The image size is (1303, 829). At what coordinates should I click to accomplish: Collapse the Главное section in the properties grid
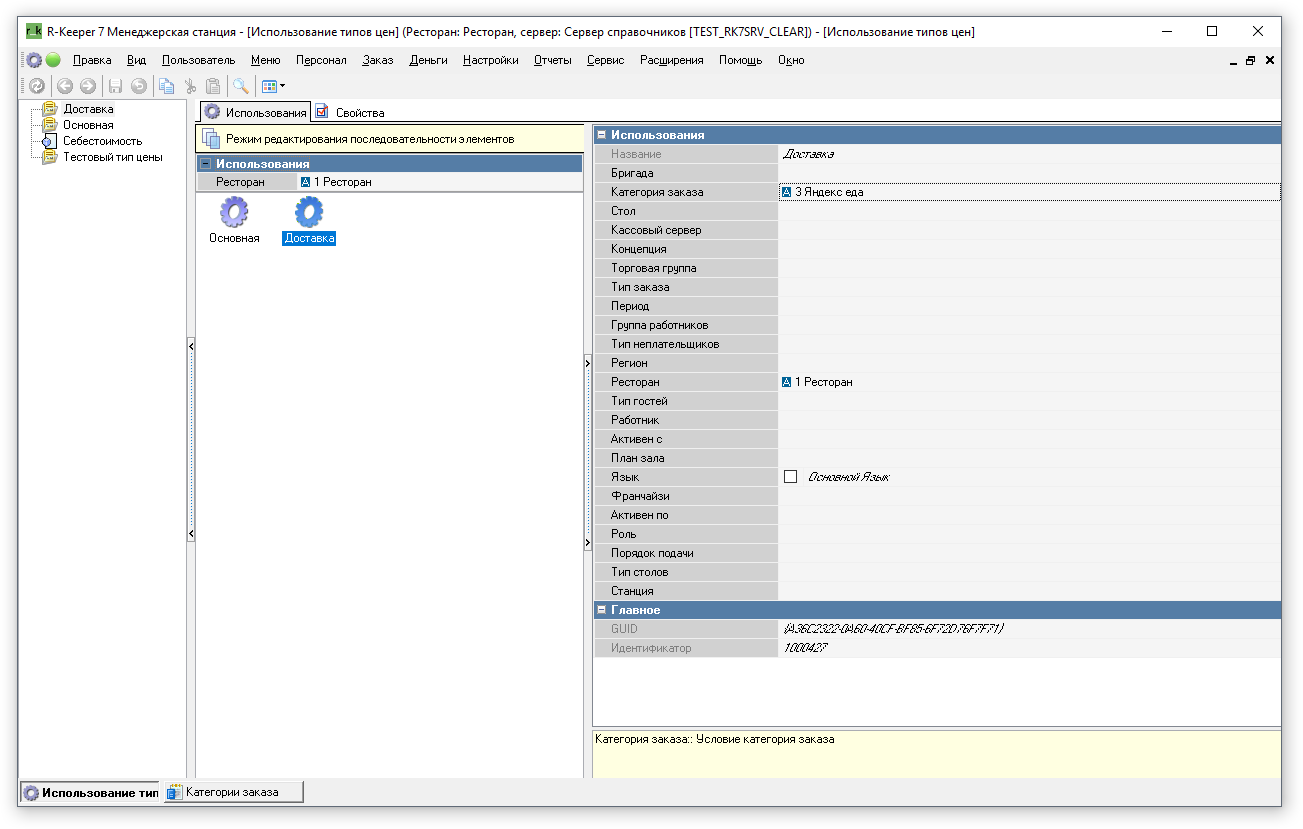click(x=601, y=610)
